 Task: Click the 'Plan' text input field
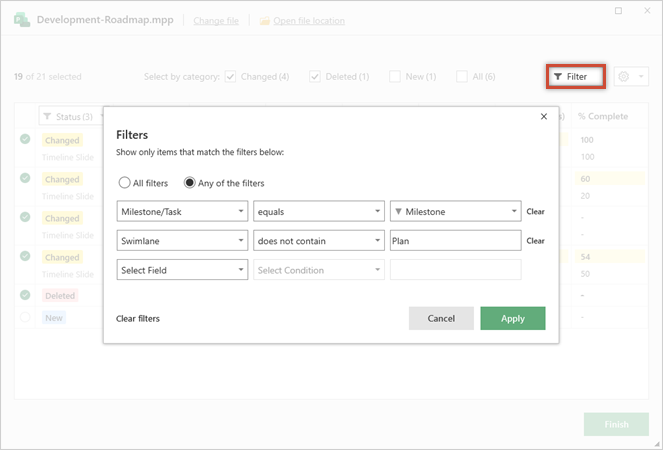(x=455, y=241)
